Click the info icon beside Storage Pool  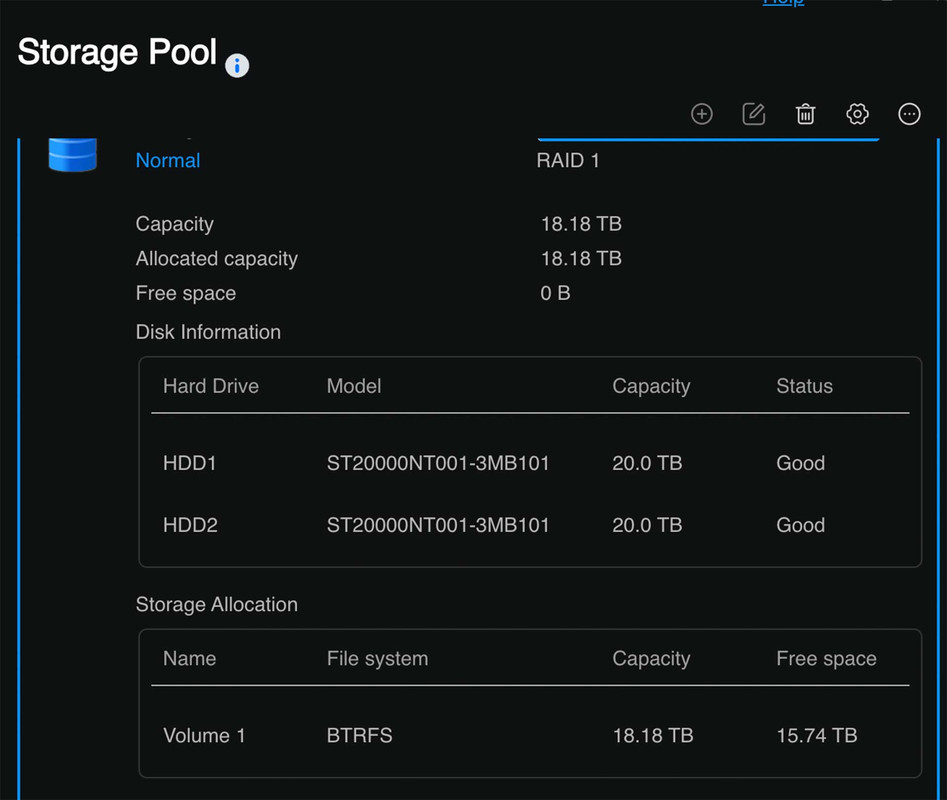point(237,65)
